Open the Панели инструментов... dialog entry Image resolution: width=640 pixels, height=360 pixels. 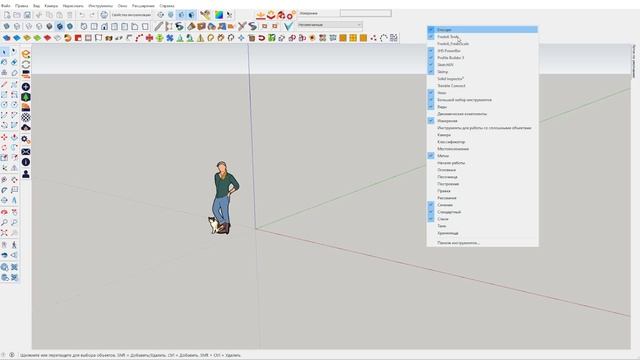tap(482, 242)
